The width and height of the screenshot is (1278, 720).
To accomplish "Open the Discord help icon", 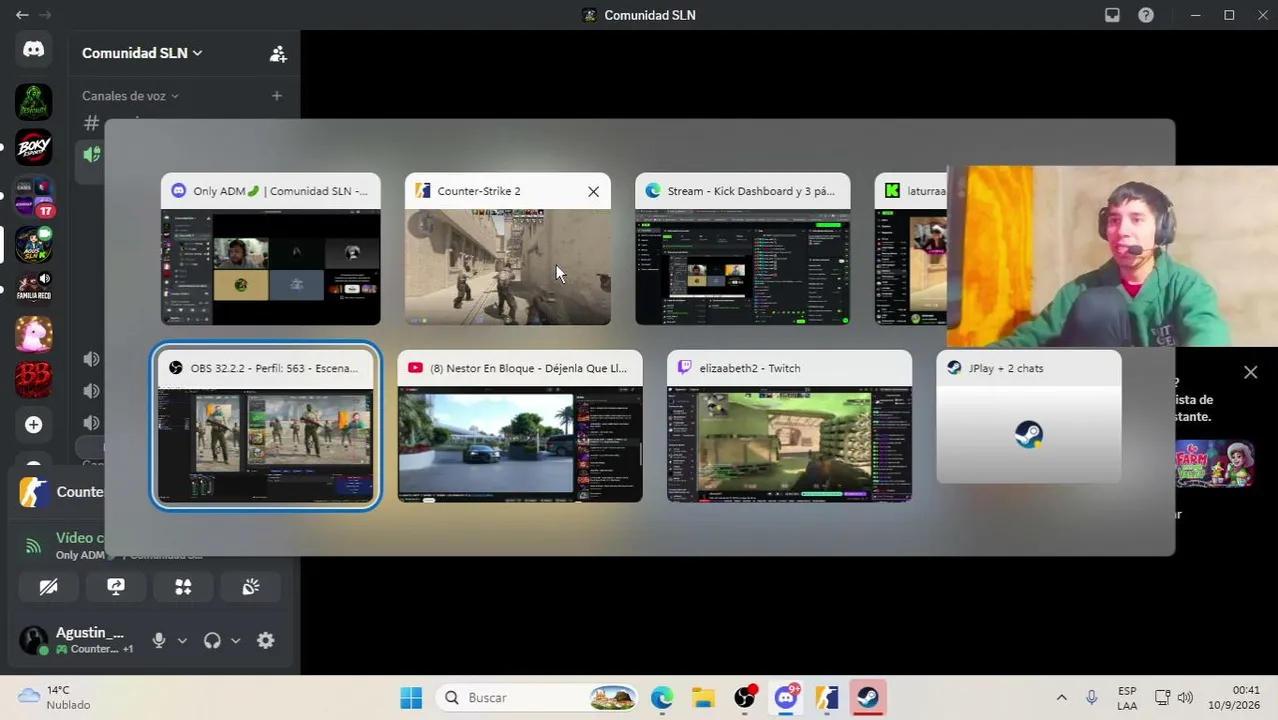I will click(1146, 15).
